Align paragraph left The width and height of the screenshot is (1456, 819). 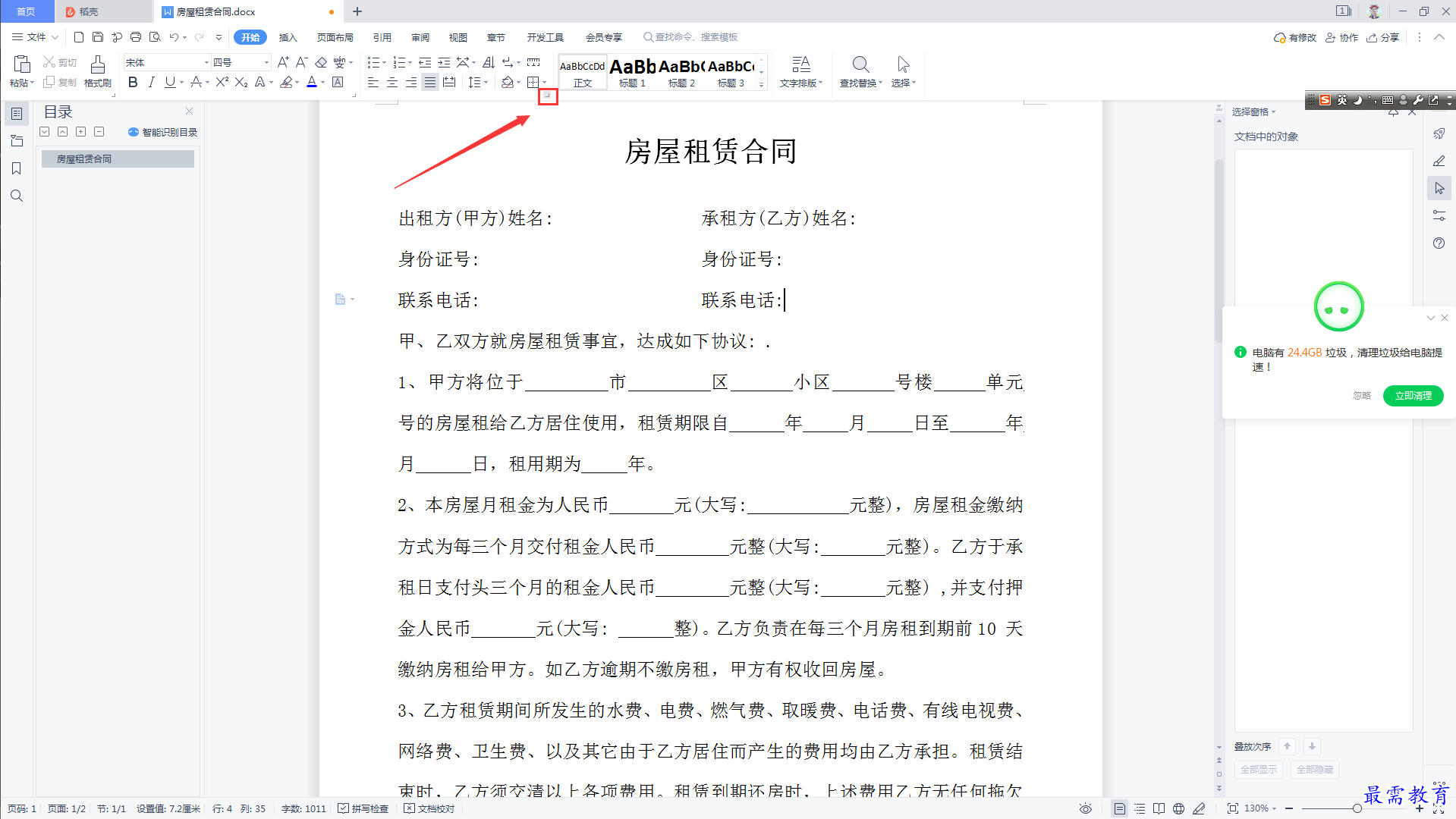373,82
